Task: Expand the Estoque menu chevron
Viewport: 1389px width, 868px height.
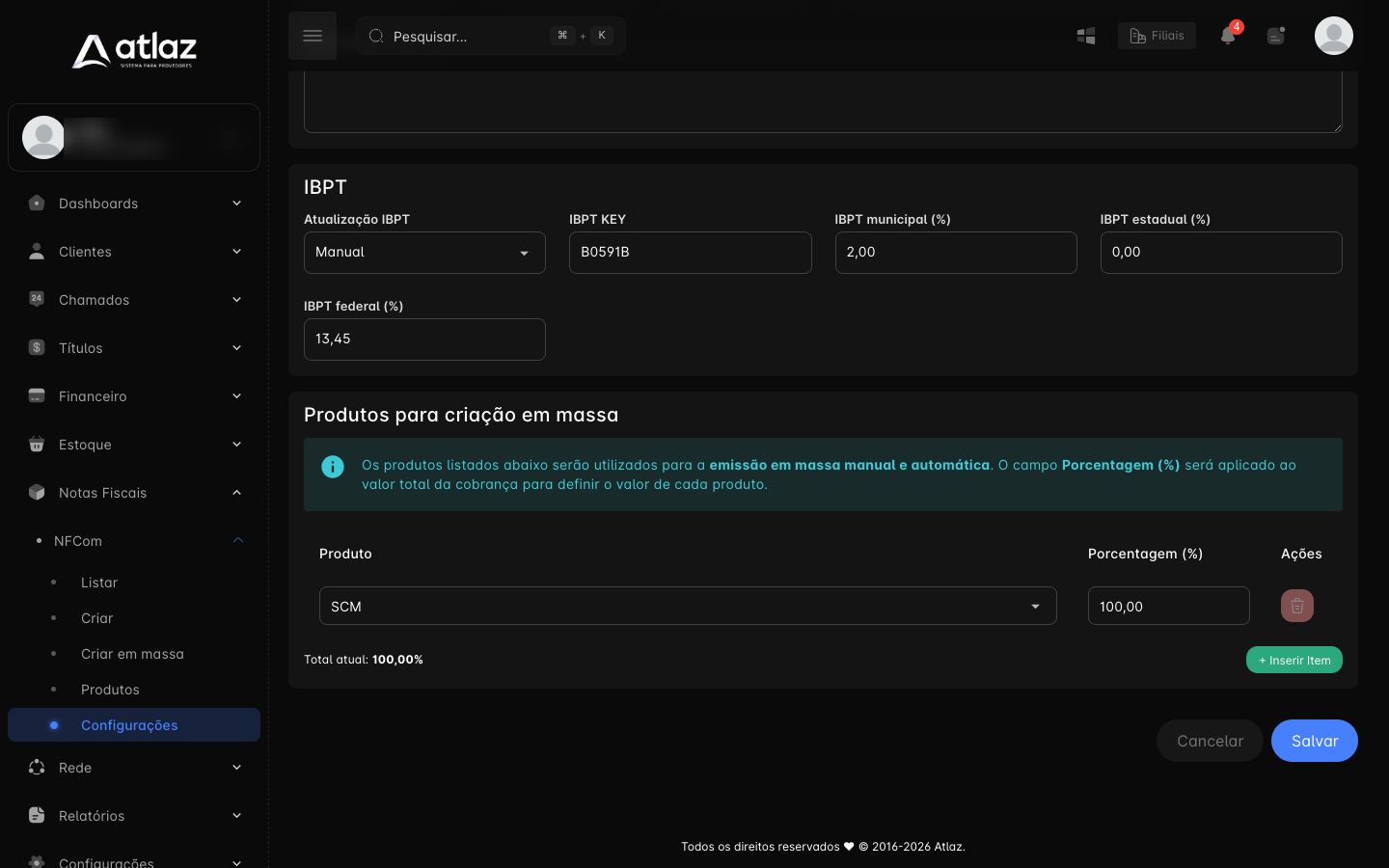Action: (236, 444)
